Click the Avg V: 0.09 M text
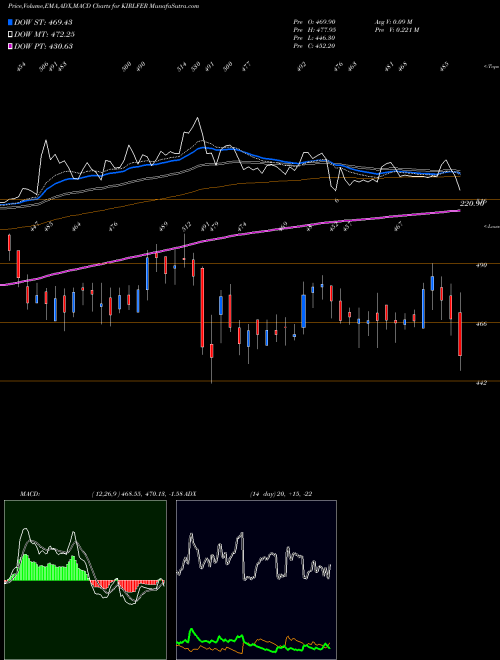The width and height of the screenshot is (500, 660). (x=393, y=21)
